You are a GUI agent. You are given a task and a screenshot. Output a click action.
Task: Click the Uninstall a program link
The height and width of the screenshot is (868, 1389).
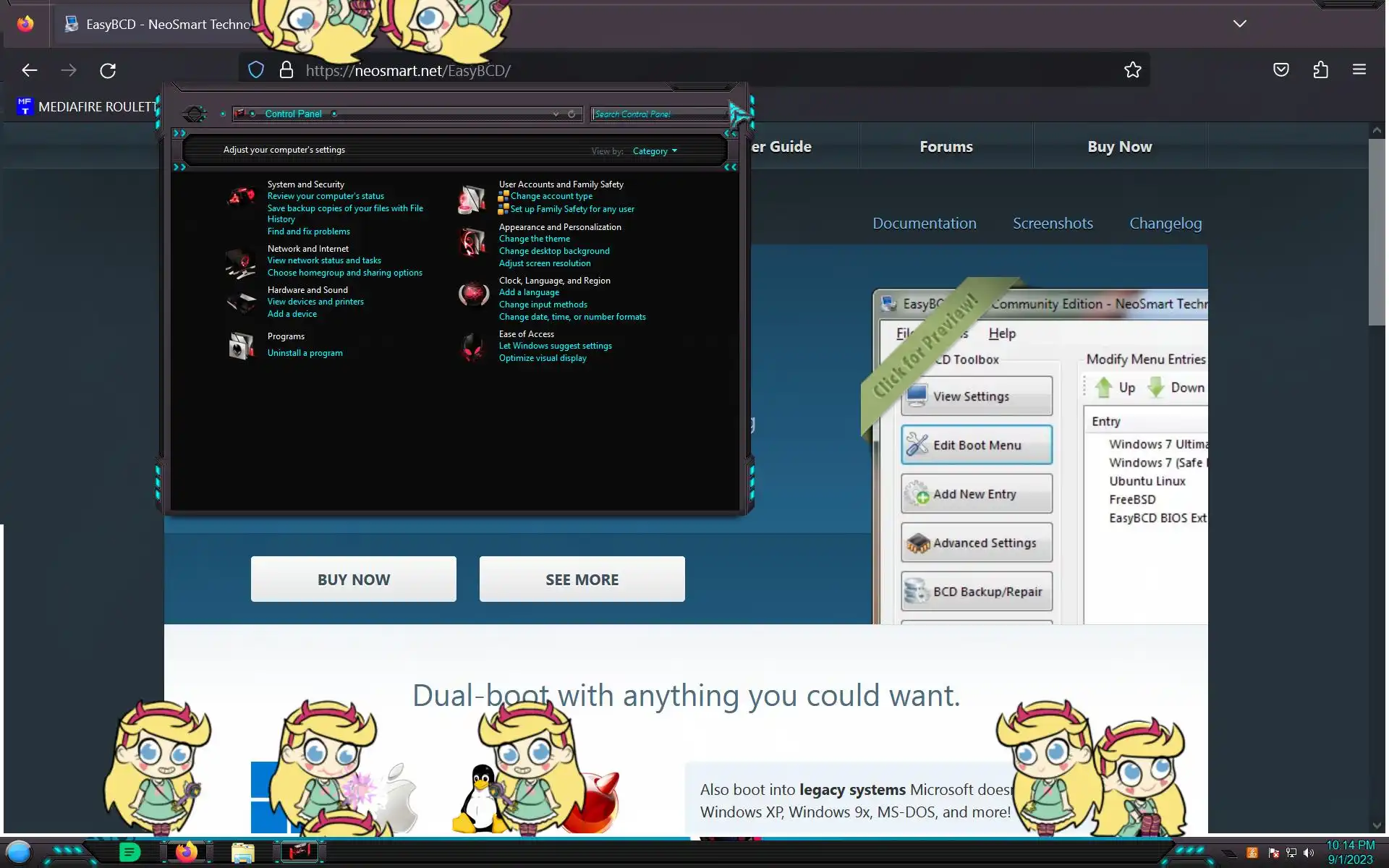305,353
